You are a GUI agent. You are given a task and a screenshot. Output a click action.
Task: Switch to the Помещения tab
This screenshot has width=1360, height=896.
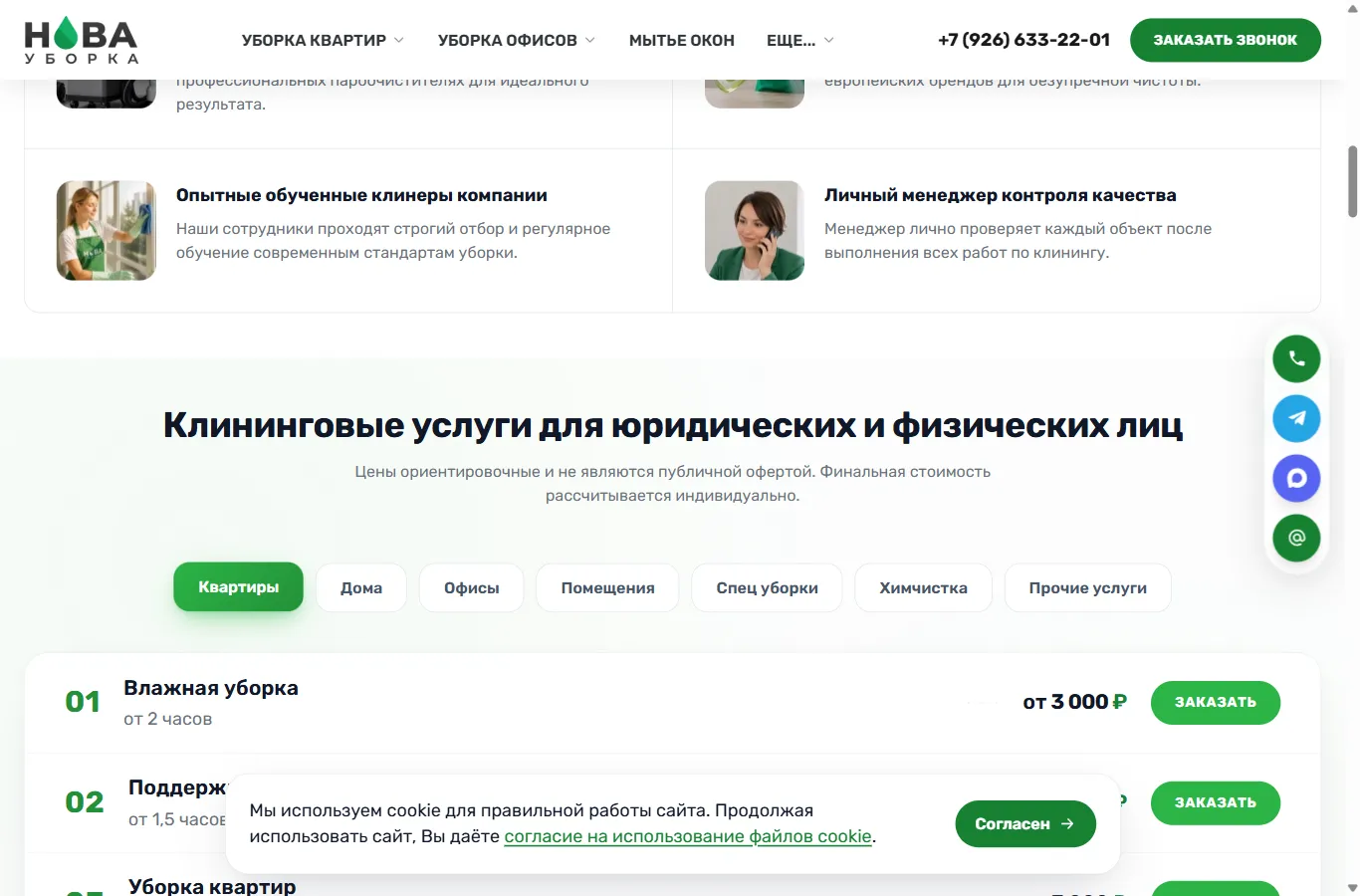(x=607, y=587)
